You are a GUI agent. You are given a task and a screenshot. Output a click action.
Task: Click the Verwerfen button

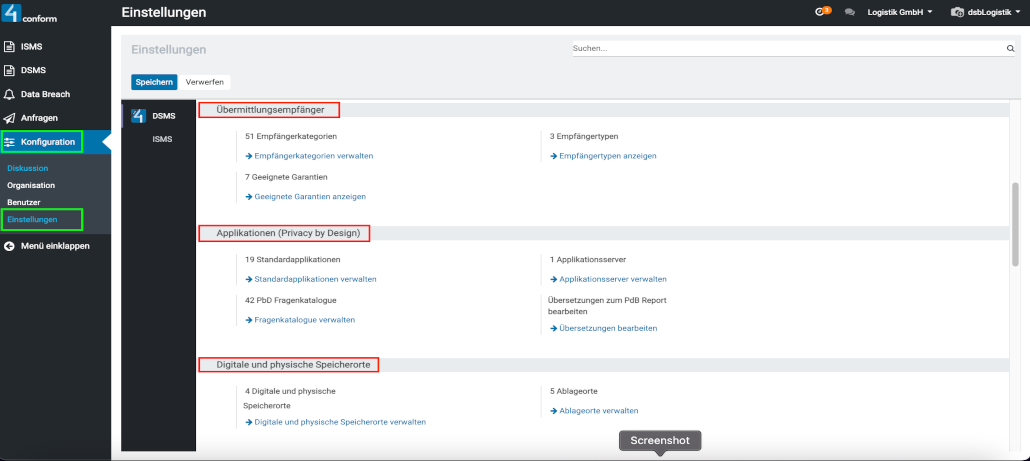pos(205,82)
